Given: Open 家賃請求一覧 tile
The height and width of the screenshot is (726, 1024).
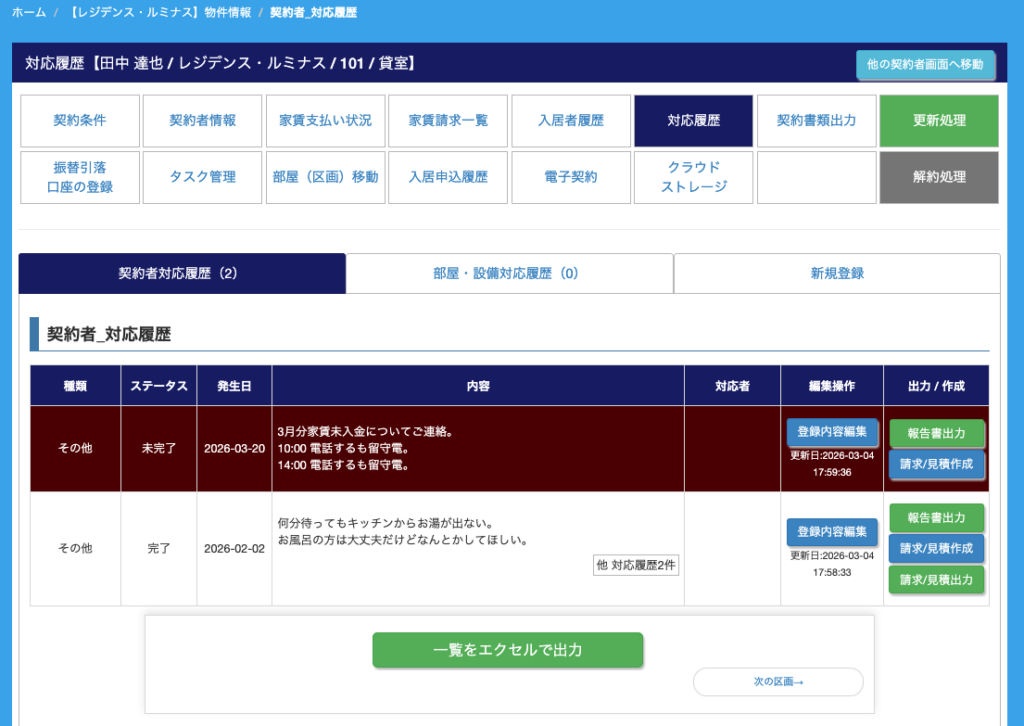Looking at the screenshot, I should pyautogui.click(x=448, y=121).
